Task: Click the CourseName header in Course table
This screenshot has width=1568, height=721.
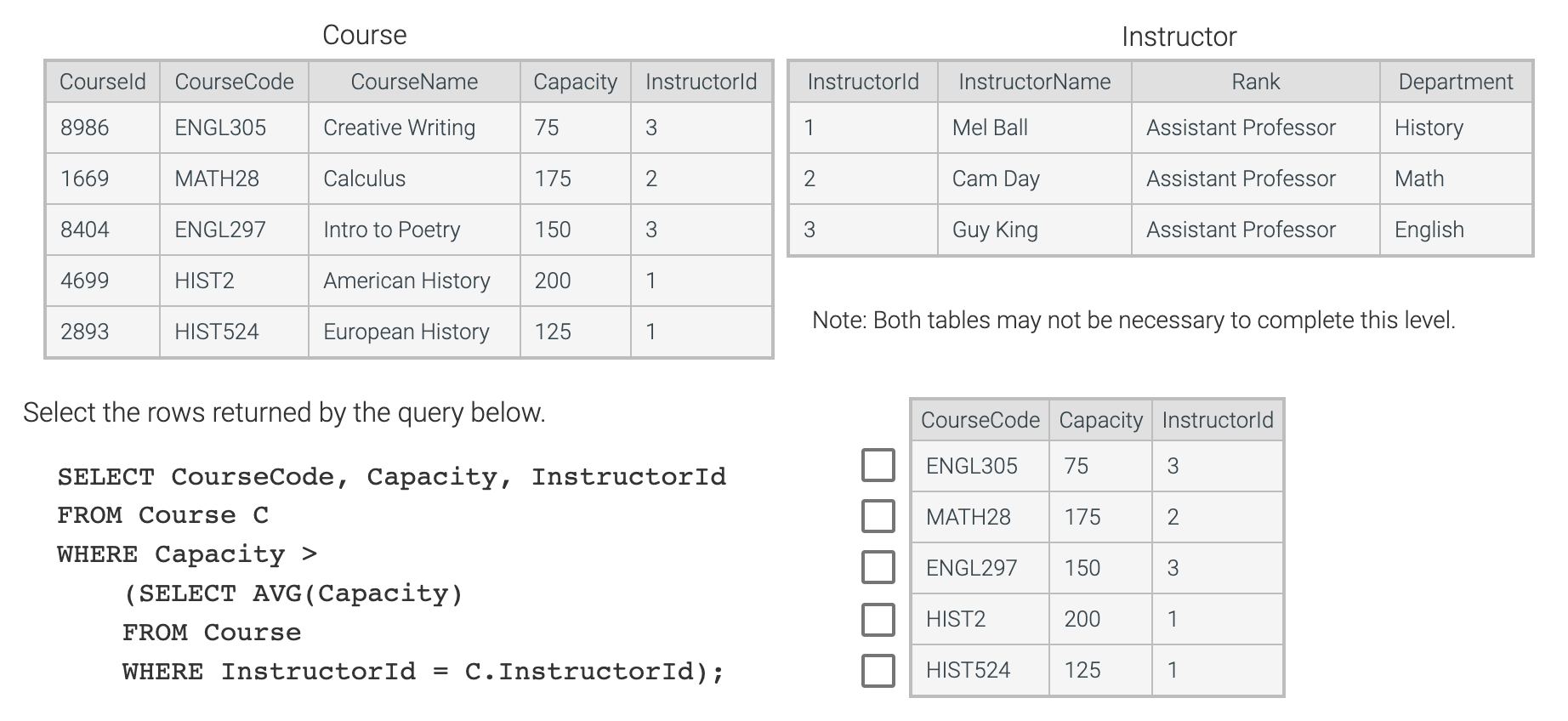Action: click(x=414, y=82)
